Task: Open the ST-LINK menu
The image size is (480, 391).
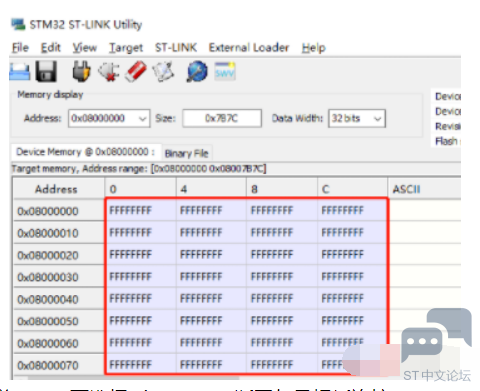Action: [176, 48]
